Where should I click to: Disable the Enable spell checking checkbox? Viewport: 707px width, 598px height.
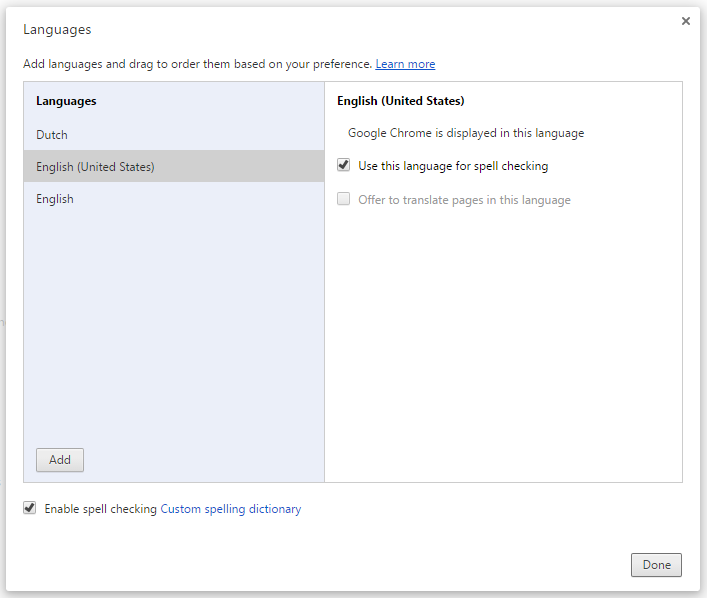pyautogui.click(x=30, y=509)
